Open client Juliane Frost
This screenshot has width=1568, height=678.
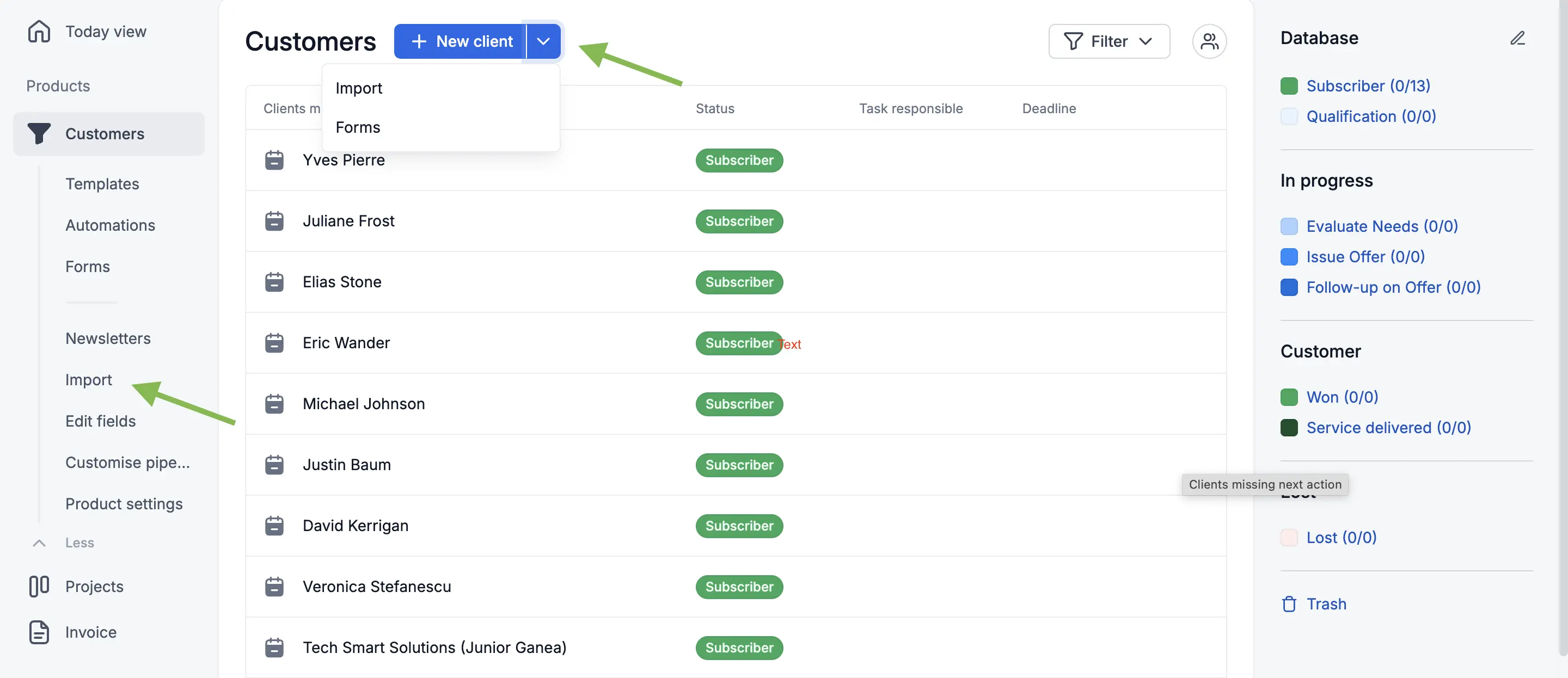[x=348, y=221]
